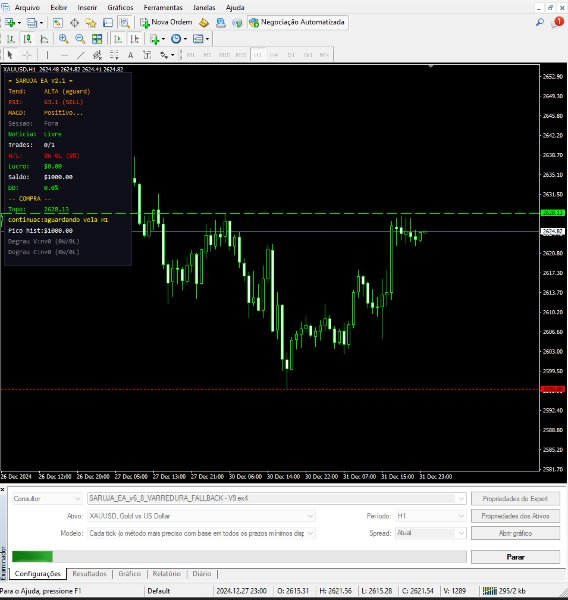Viewport: 568px width, 600px height.
Task: Toggle the Strategy Tester magnifier icon
Action: coord(125,23)
